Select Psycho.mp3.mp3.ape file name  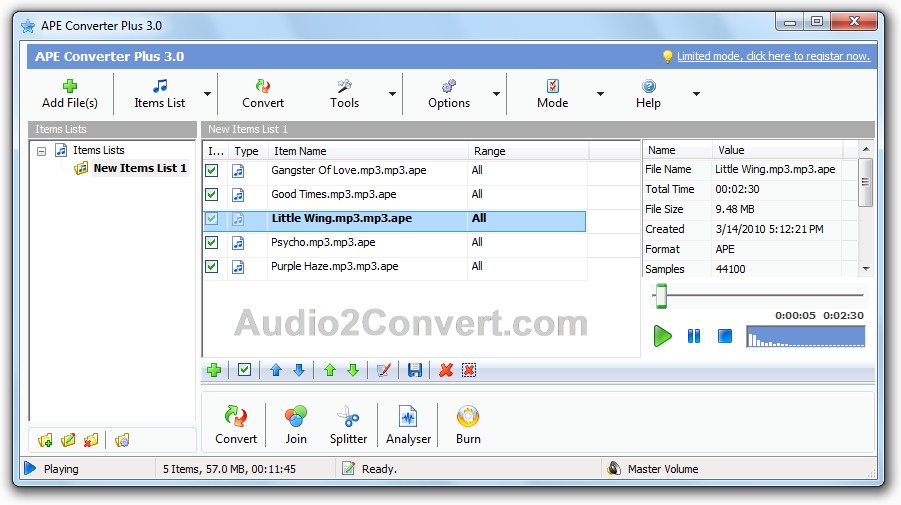coord(323,242)
